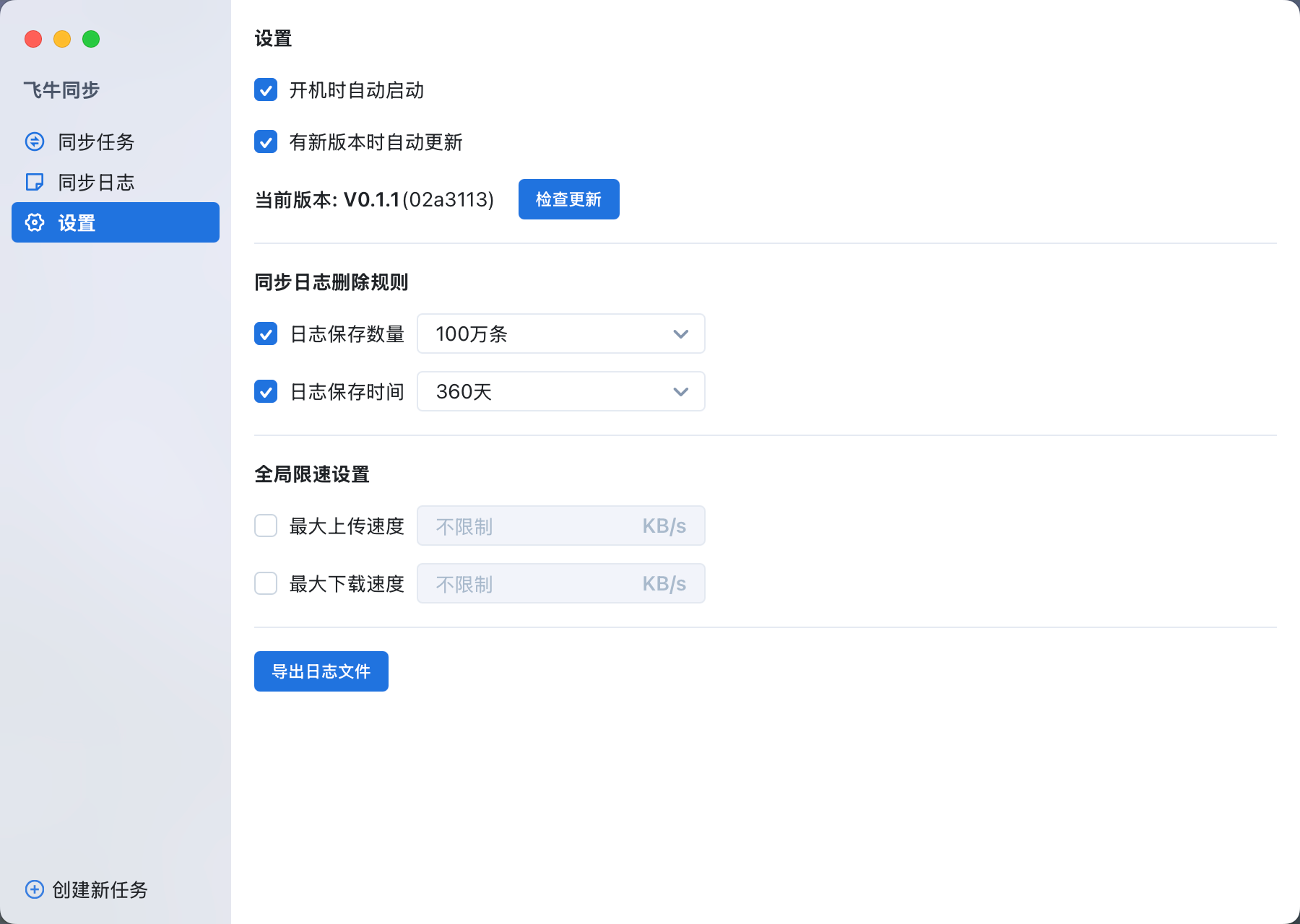The image size is (1300, 924).
Task: Click the green fullscreen window button
Action: pos(91,39)
